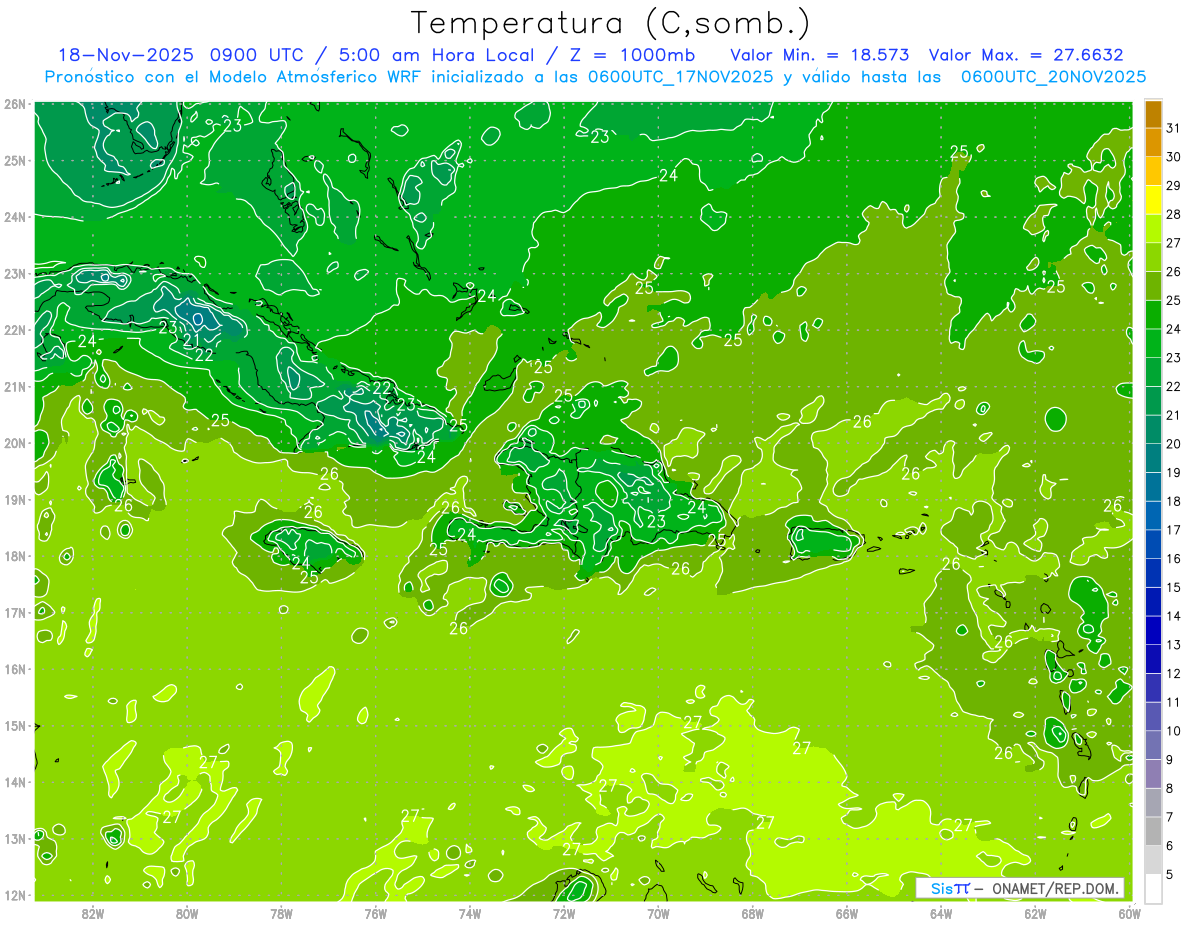Click latitude axis label 20N

tap(15, 443)
